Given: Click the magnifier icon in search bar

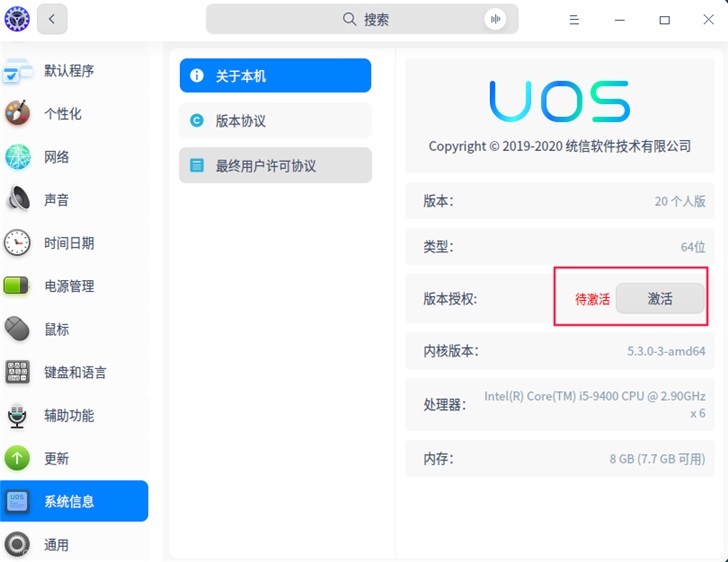Looking at the screenshot, I should point(349,19).
